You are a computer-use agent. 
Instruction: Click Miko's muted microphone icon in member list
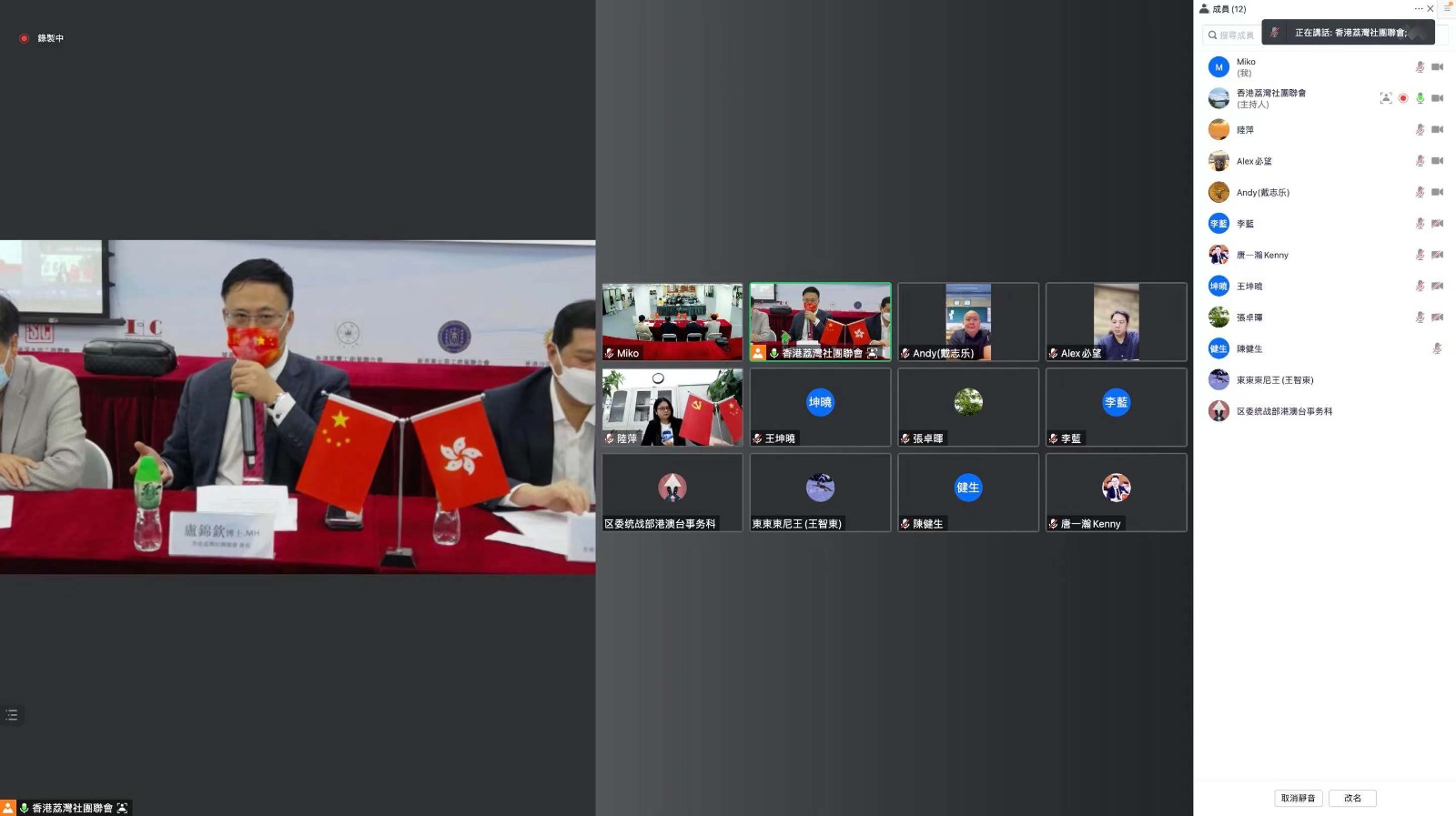(1420, 67)
